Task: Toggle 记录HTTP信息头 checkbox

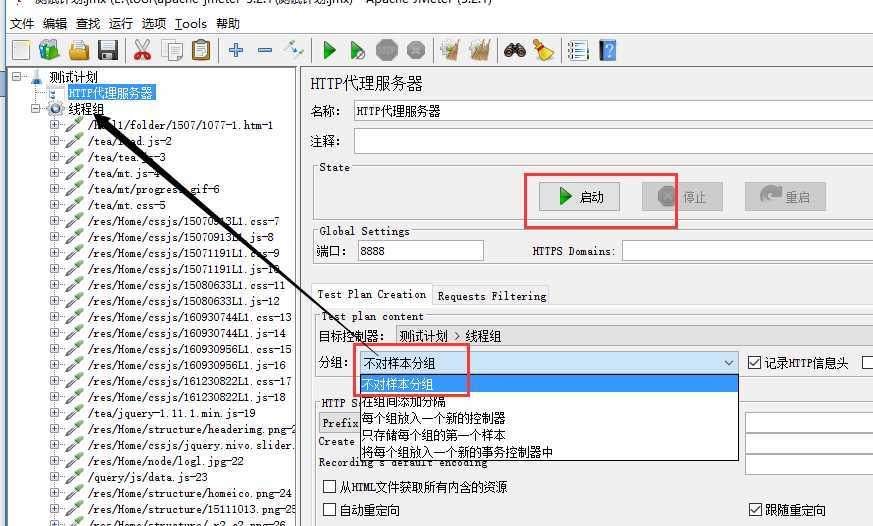Action: (x=754, y=363)
